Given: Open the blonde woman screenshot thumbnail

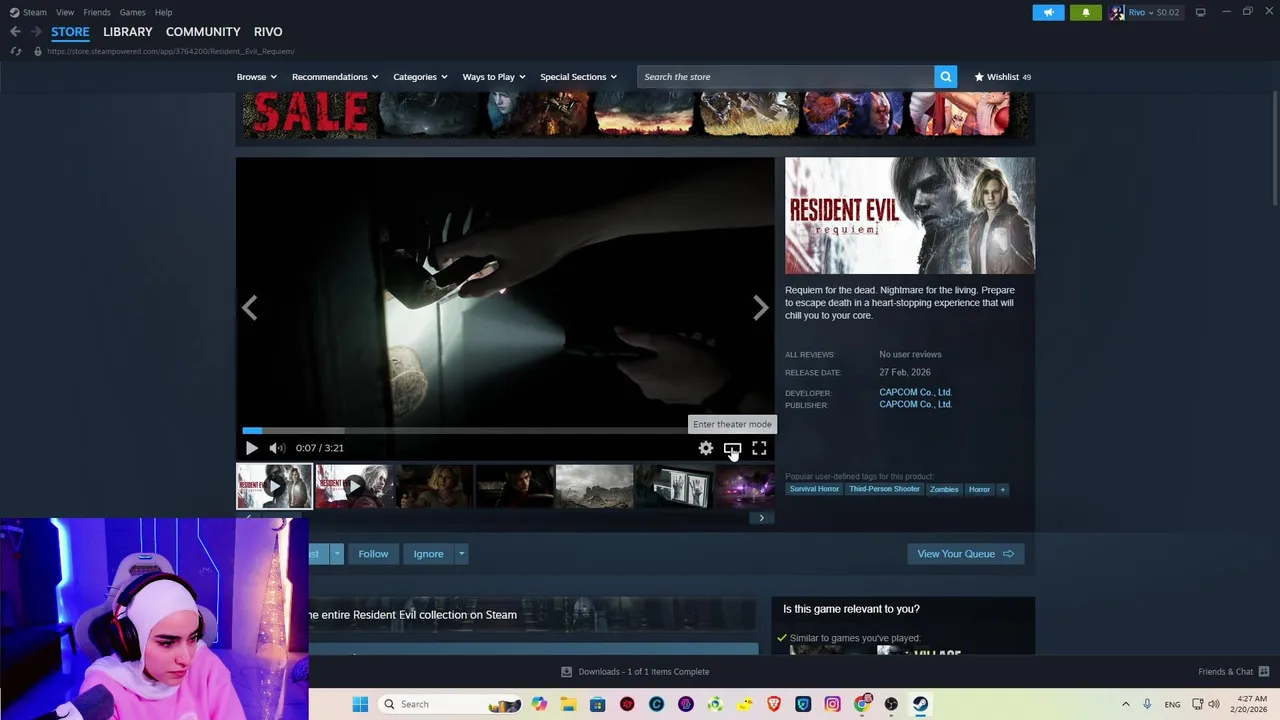Looking at the screenshot, I should click(x=434, y=486).
